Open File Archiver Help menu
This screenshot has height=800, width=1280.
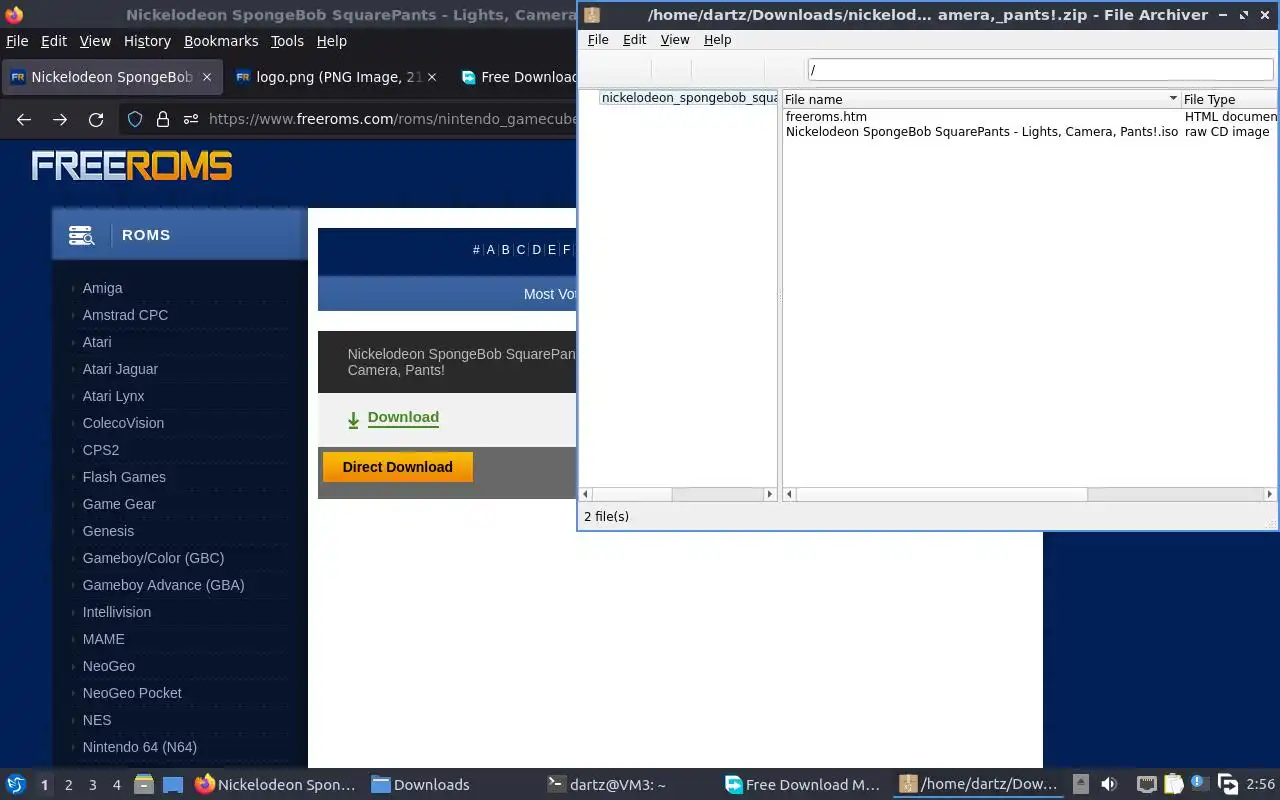click(x=717, y=40)
